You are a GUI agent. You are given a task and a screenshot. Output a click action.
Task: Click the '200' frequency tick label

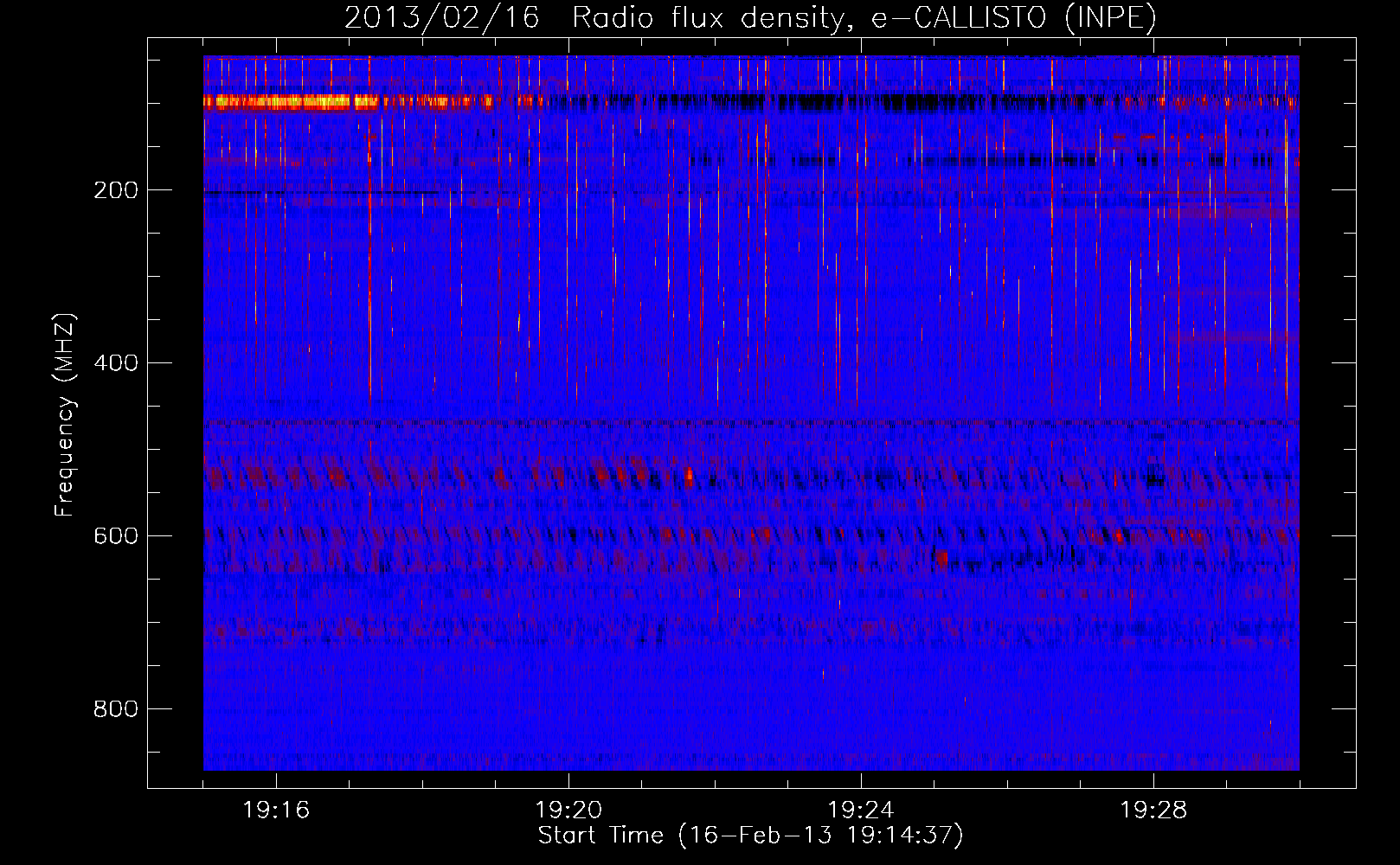click(116, 190)
